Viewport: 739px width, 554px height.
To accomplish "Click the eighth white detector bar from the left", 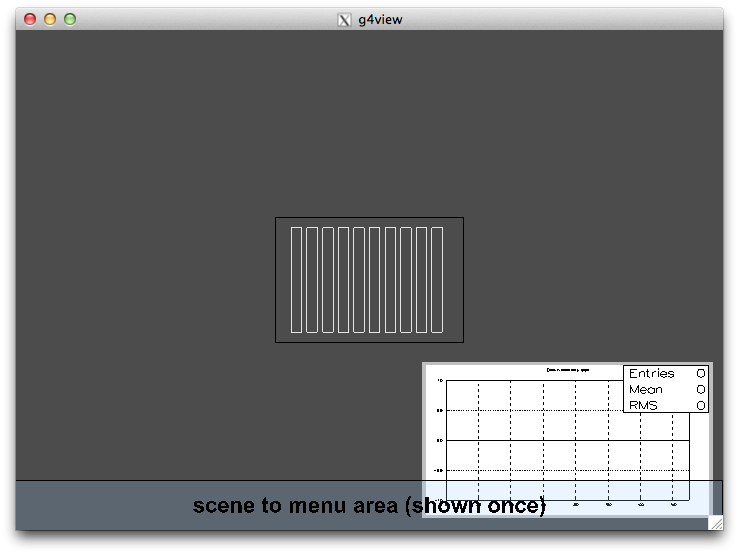I will point(406,280).
